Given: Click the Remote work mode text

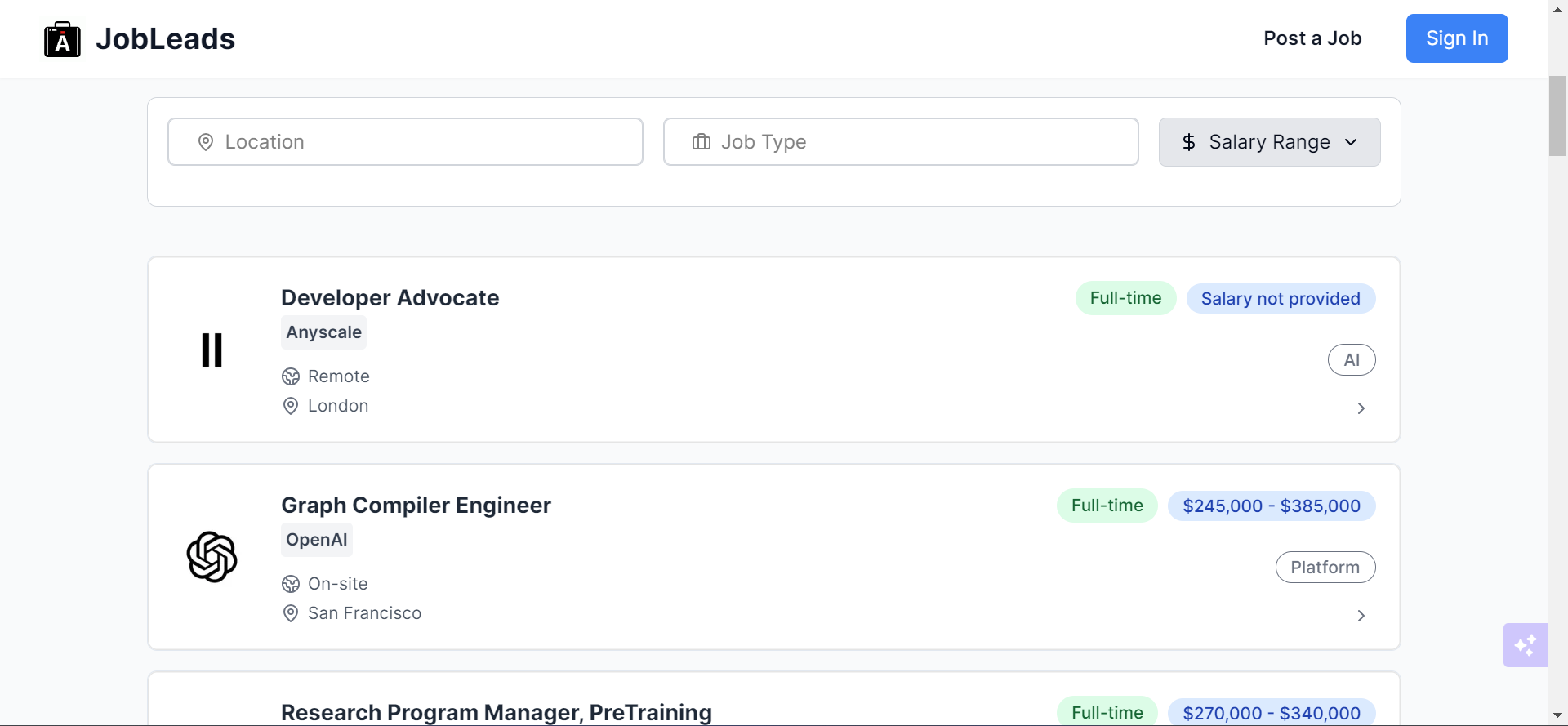Looking at the screenshot, I should click(339, 376).
